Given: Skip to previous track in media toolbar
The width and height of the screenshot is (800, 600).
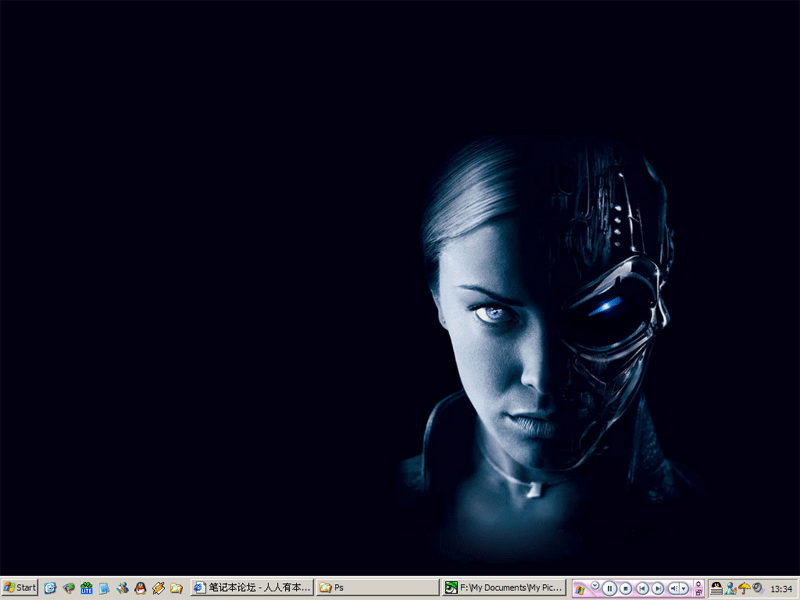Looking at the screenshot, I should coord(642,588).
